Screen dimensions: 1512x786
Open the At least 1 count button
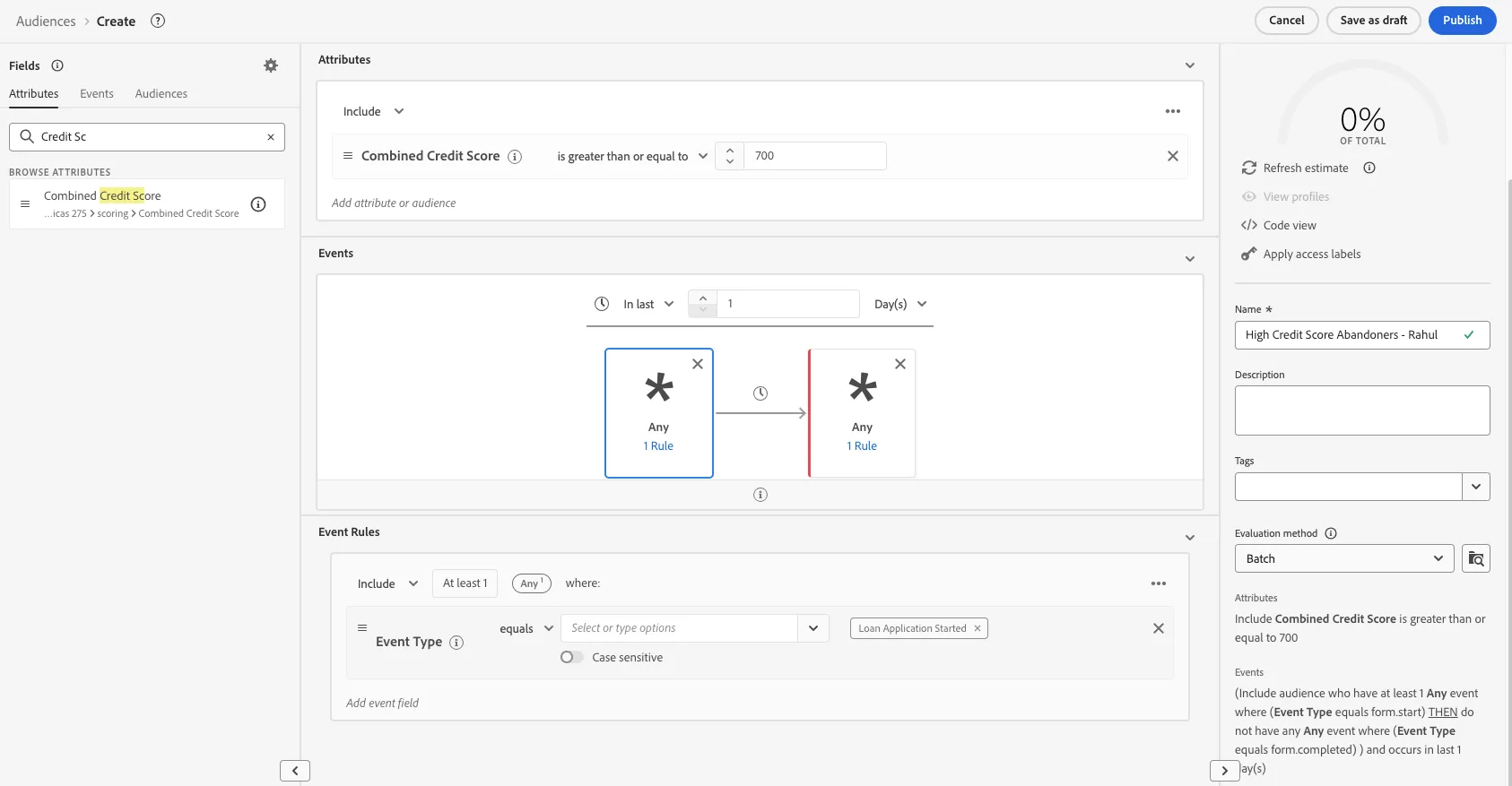465,583
